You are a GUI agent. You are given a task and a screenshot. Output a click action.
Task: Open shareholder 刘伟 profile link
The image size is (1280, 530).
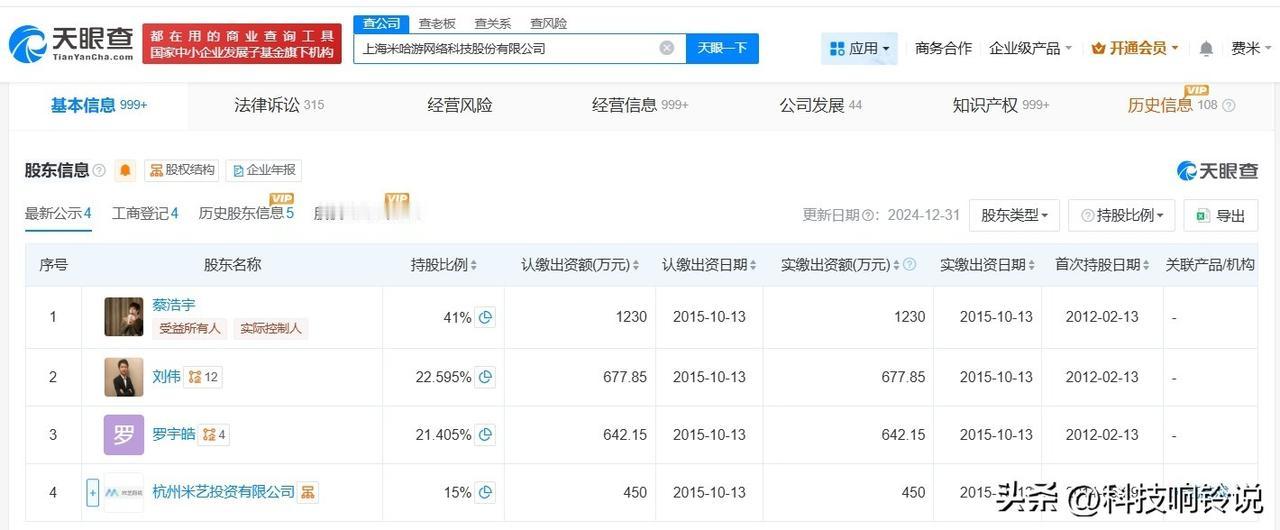click(167, 377)
